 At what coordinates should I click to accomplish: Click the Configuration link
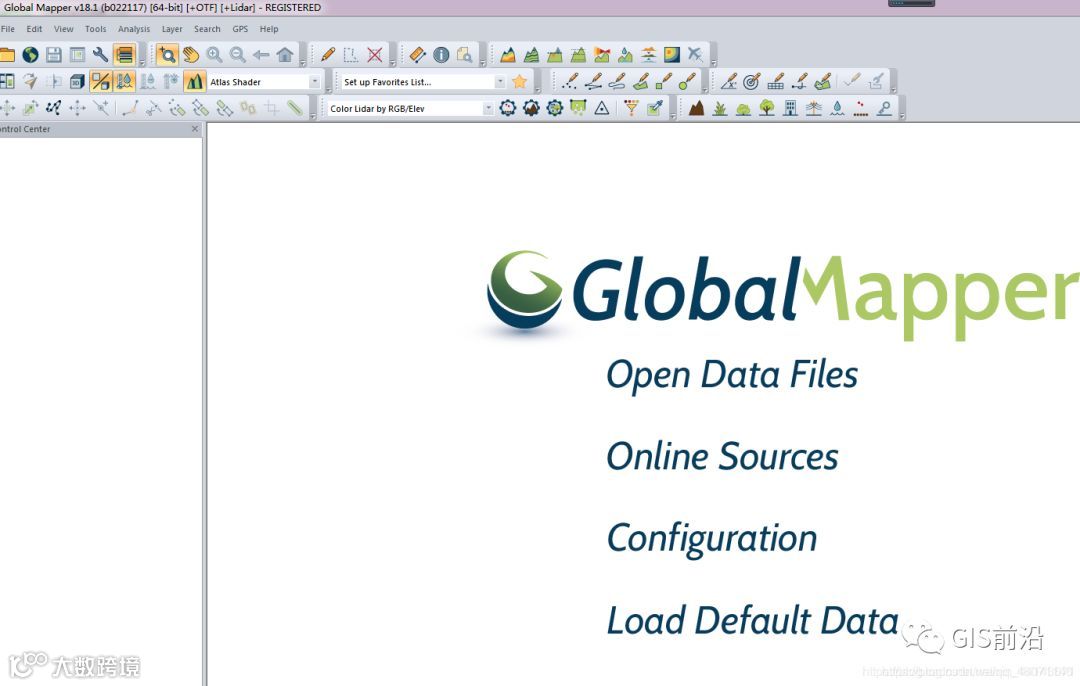pyautogui.click(x=712, y=539)
